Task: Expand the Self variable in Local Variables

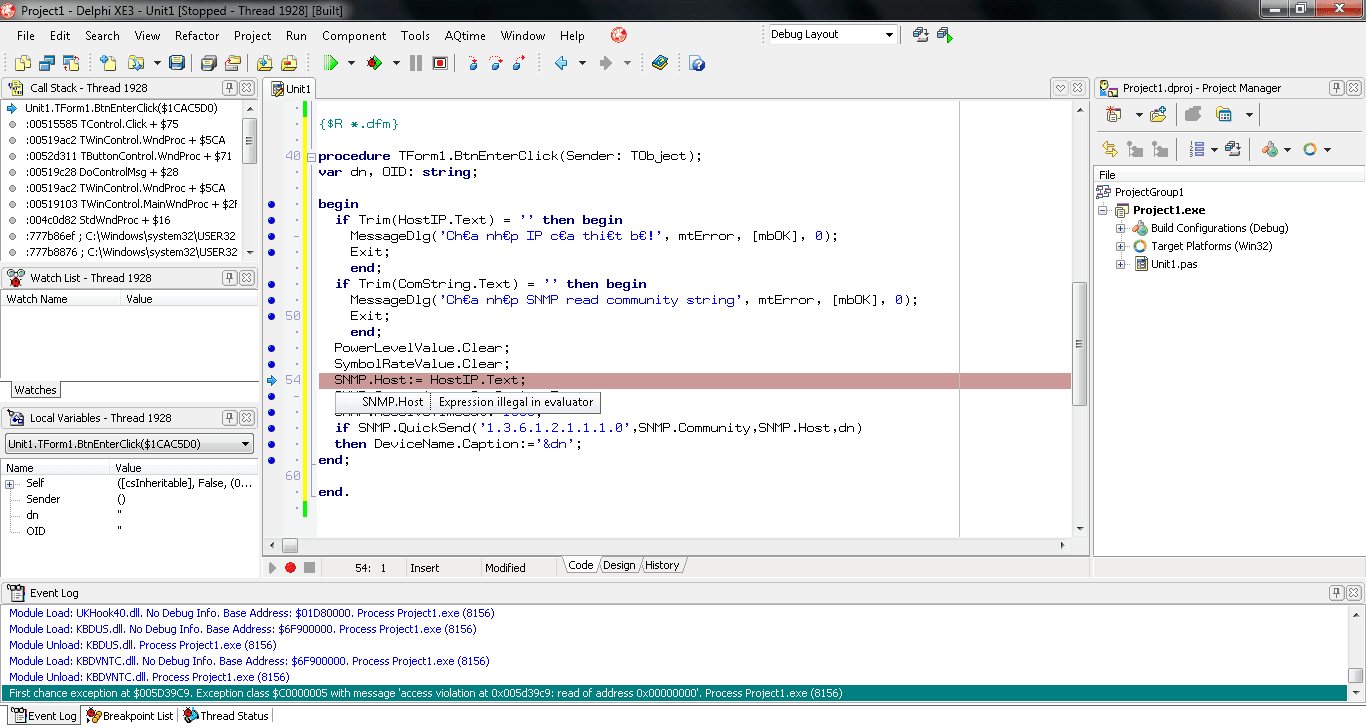Action: pyautogui.click(x=9, y=484)
